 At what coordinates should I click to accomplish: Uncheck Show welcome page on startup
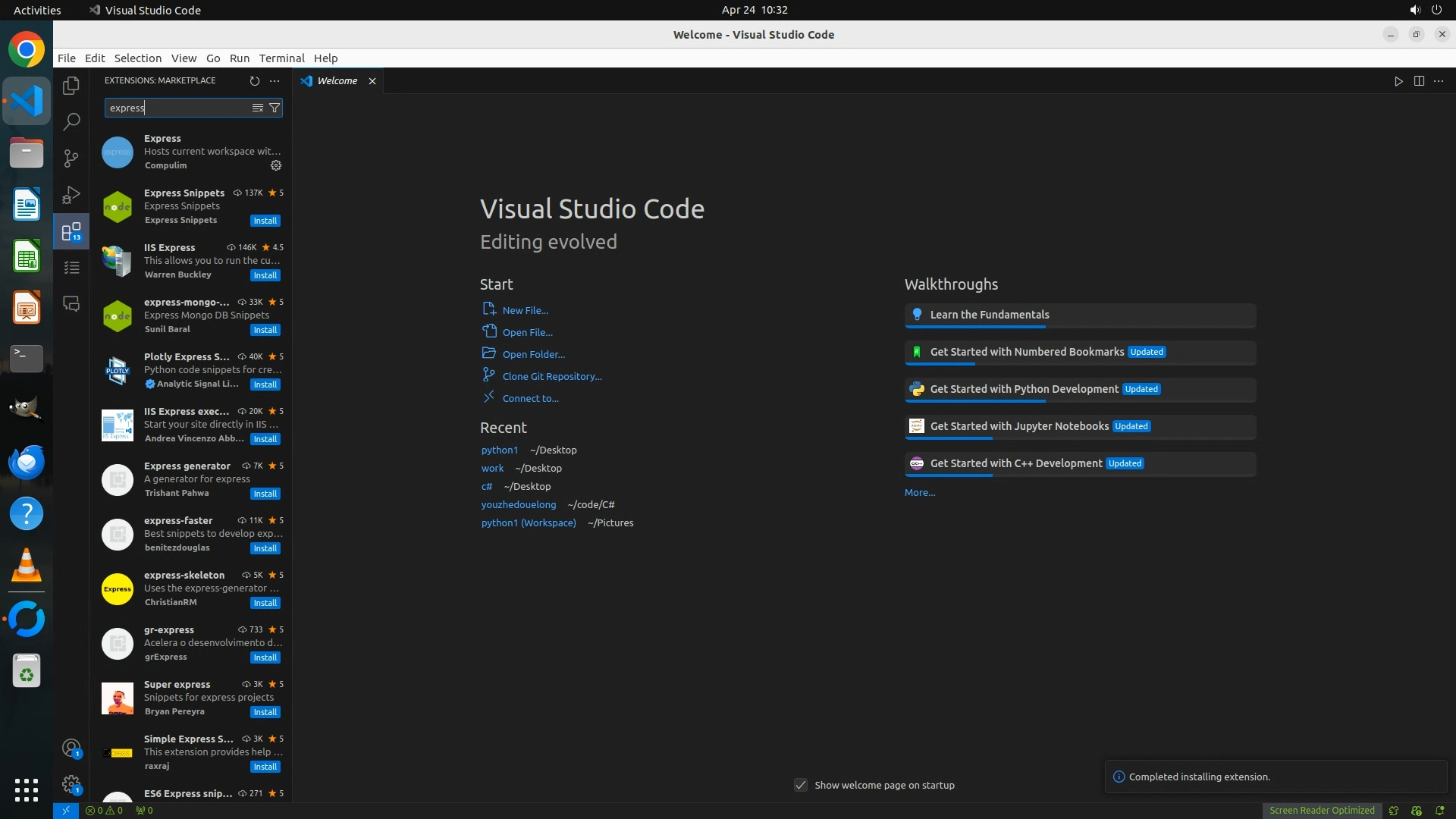click(801, 785)
